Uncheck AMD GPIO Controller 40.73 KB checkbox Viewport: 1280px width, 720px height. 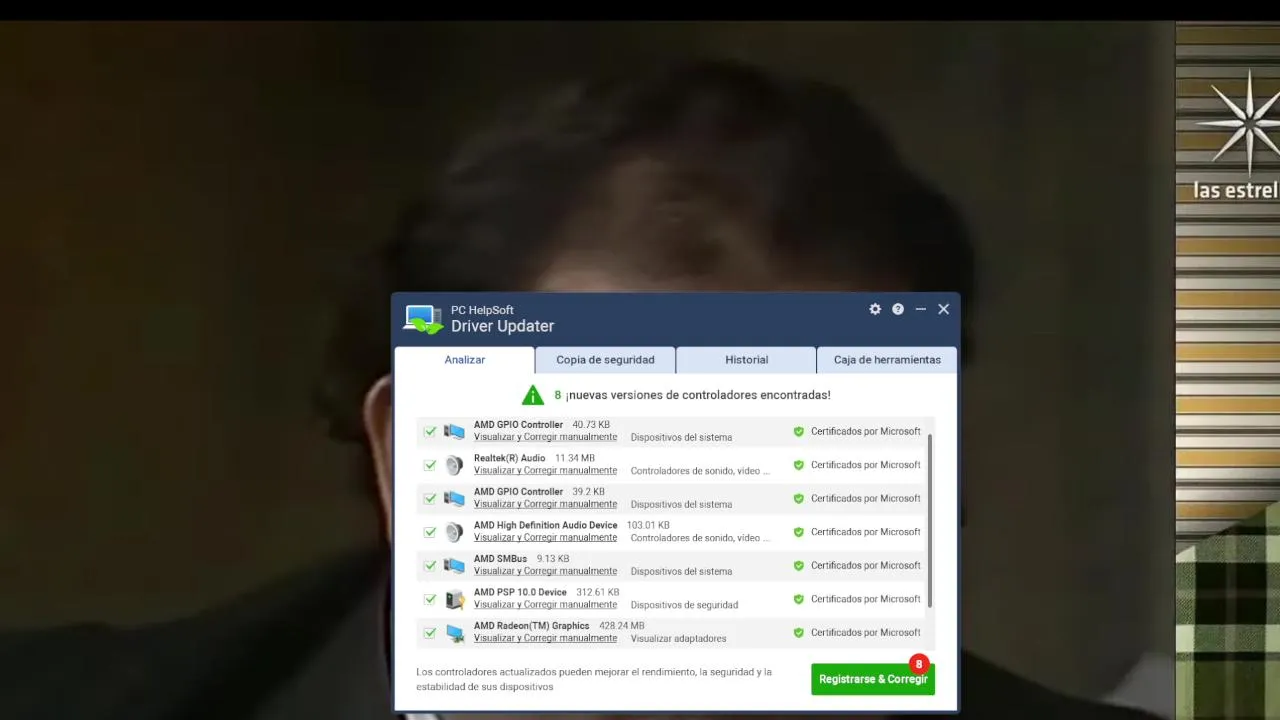(430, 432)
